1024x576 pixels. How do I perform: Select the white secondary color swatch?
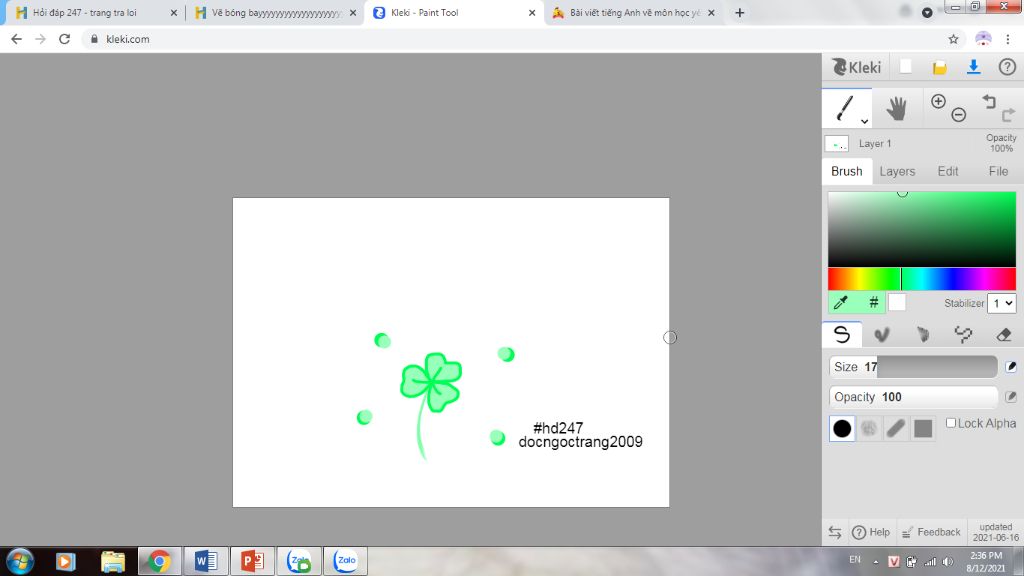pos(897,302)
